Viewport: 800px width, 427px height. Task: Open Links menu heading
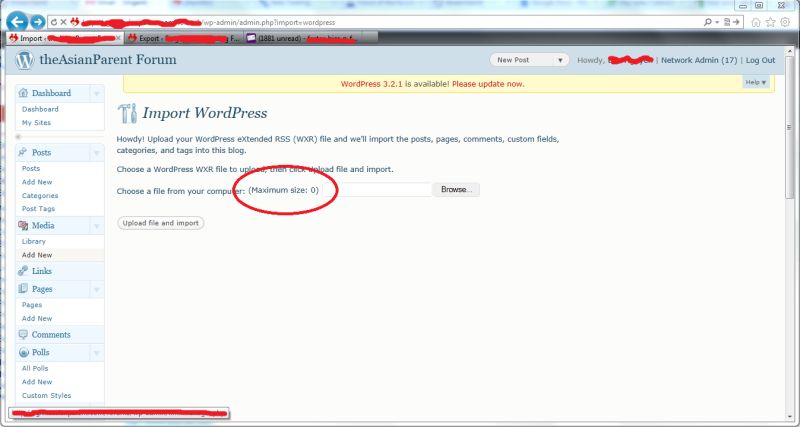point(41,271)
